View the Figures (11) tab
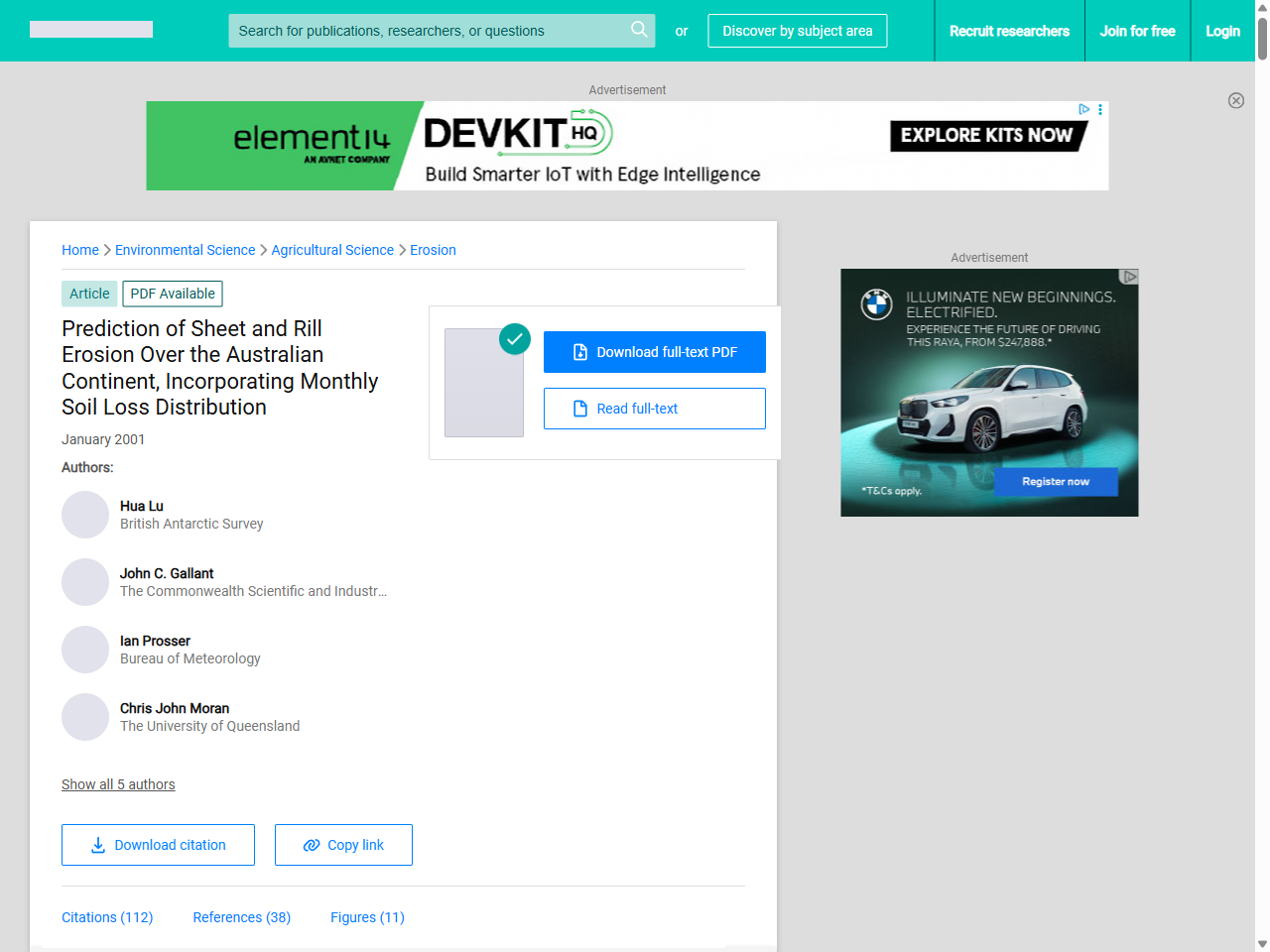The width and height of the screenshot is (1270, 952). click(x=367, y=917)
